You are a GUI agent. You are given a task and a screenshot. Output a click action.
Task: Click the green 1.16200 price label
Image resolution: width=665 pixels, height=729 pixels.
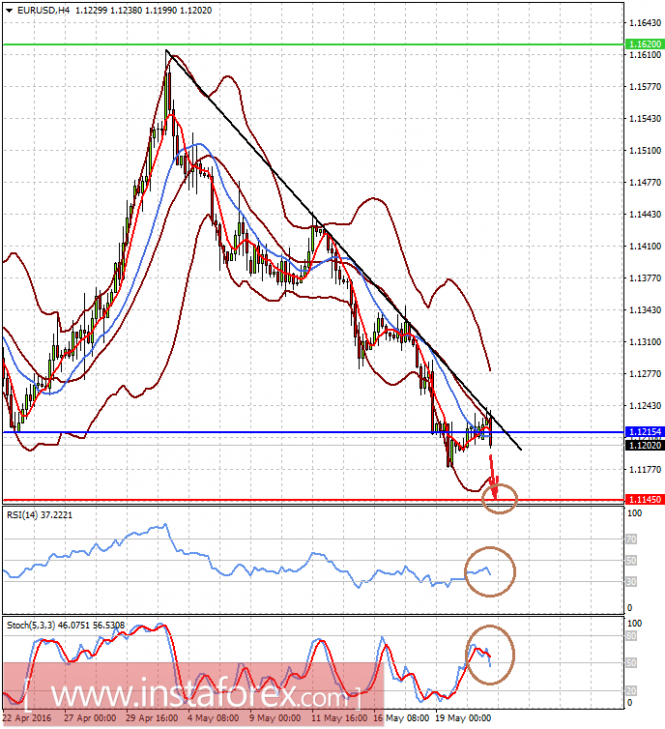pos(644,44)
